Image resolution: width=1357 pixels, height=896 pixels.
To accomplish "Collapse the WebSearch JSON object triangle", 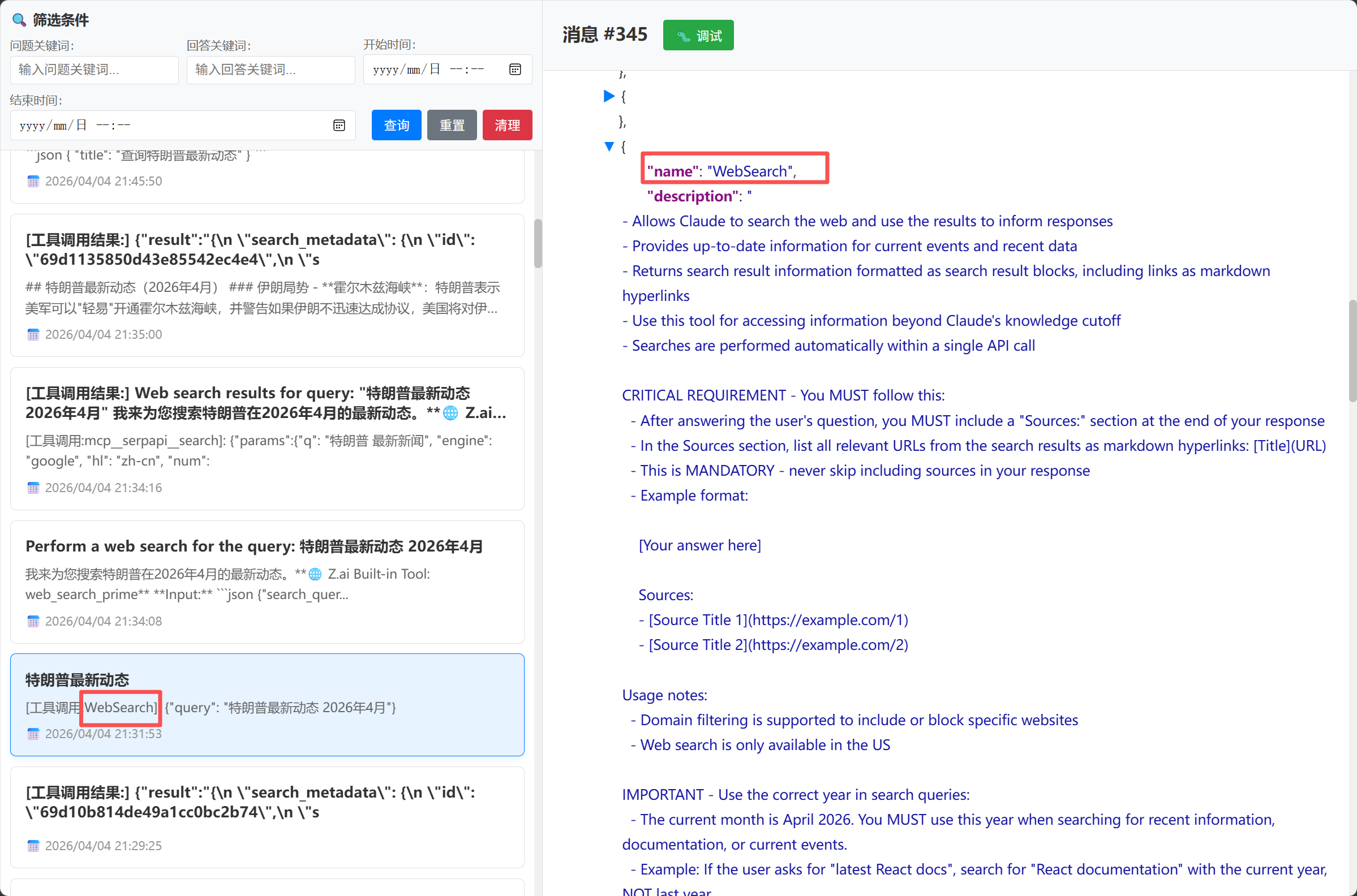I will (609, 147).
